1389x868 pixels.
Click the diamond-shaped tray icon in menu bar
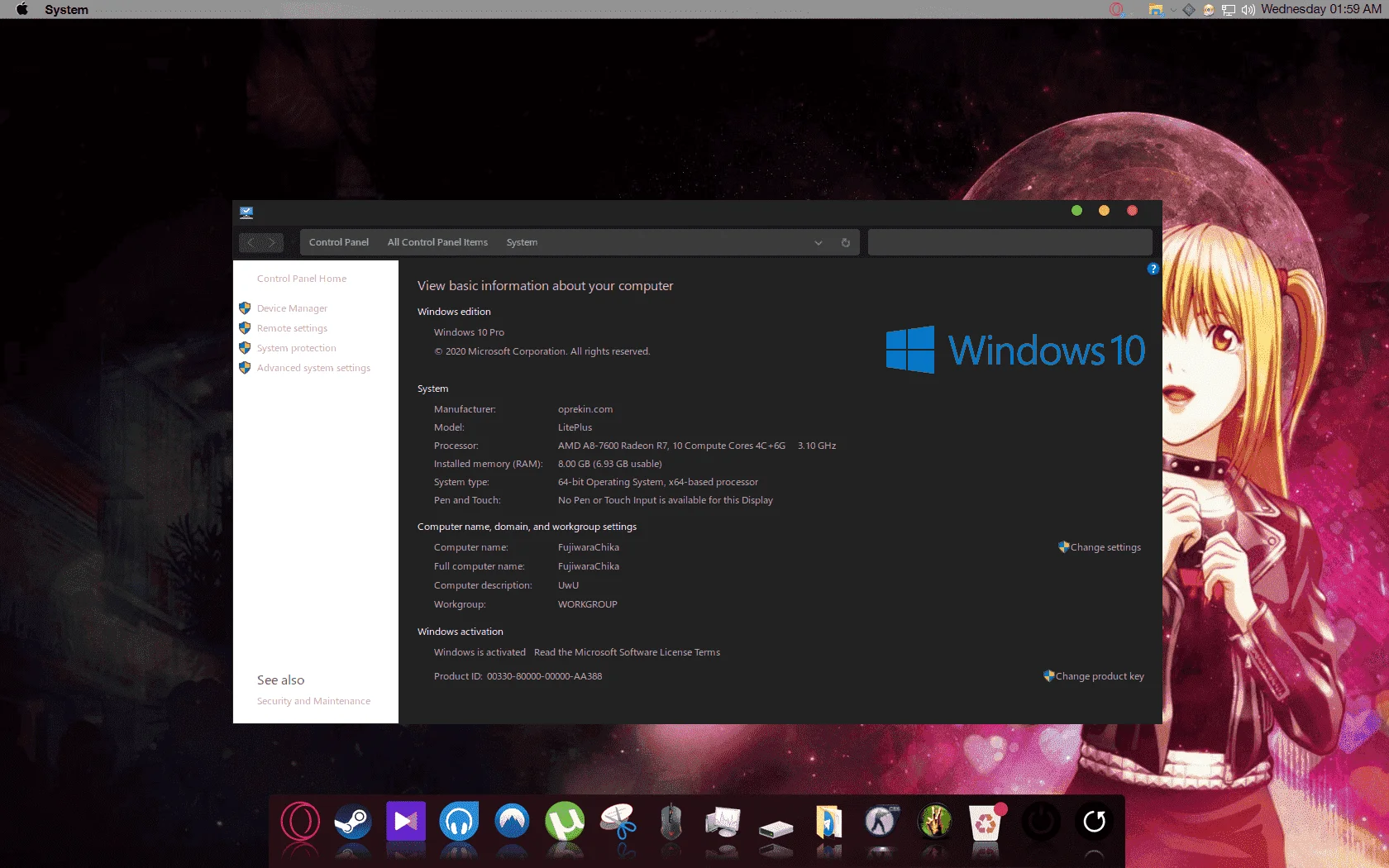pos(1189,9)
